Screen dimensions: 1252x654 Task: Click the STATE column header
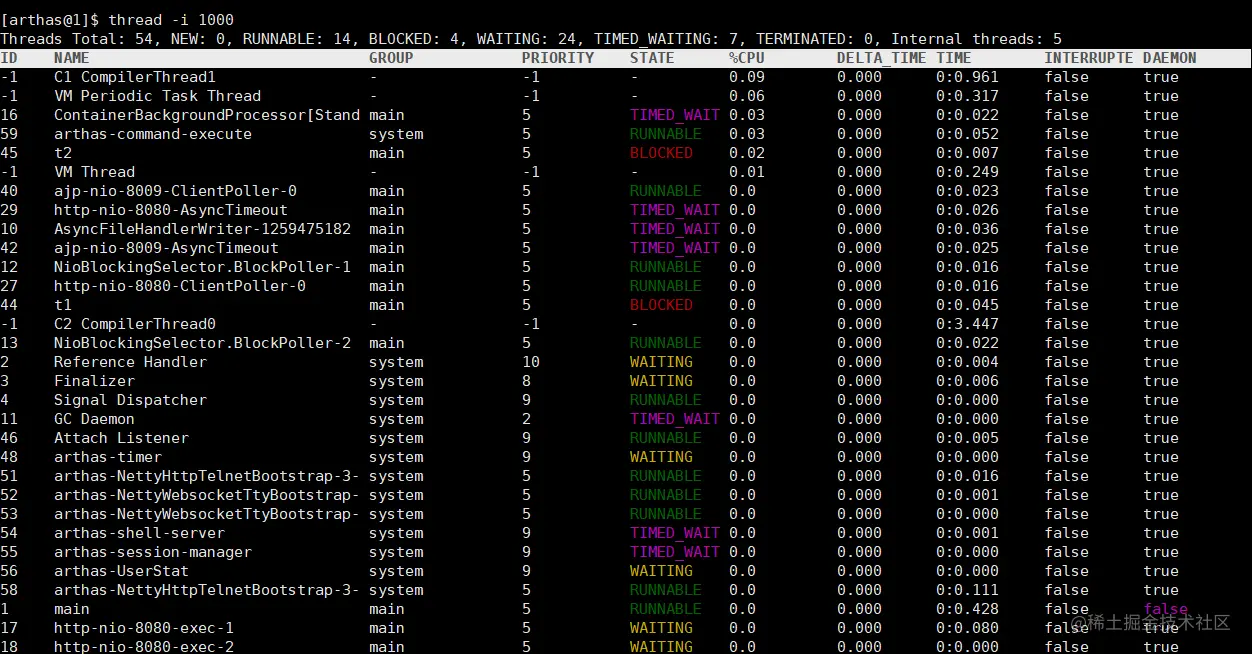652,57
